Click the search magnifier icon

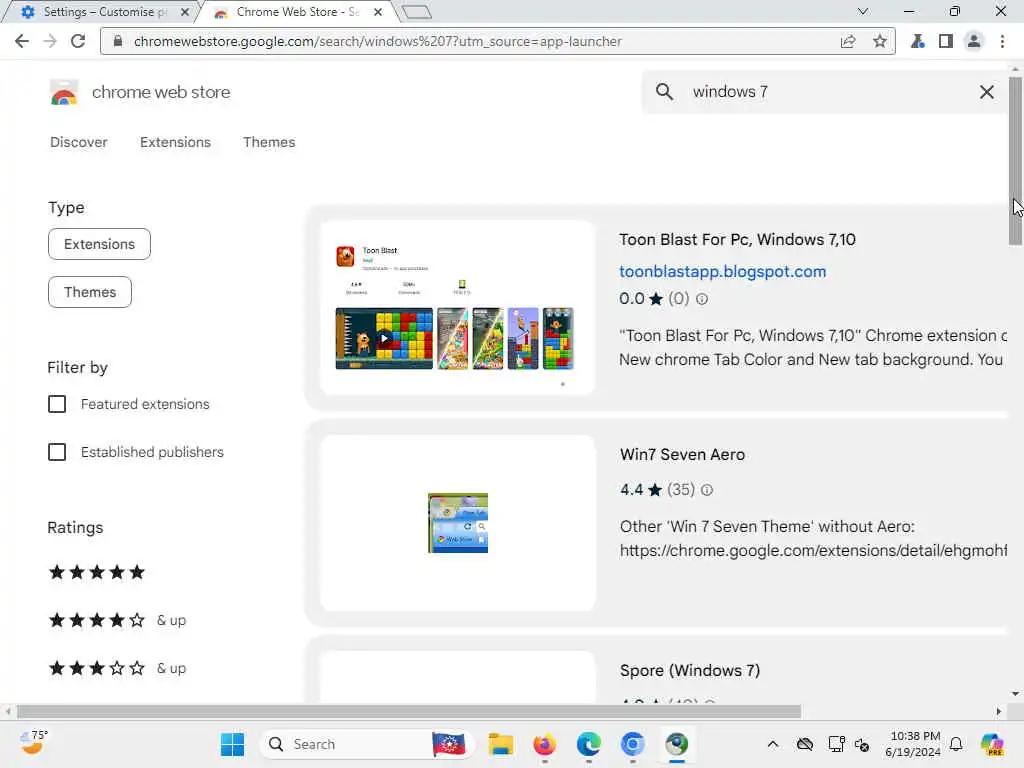pos(664,91)
